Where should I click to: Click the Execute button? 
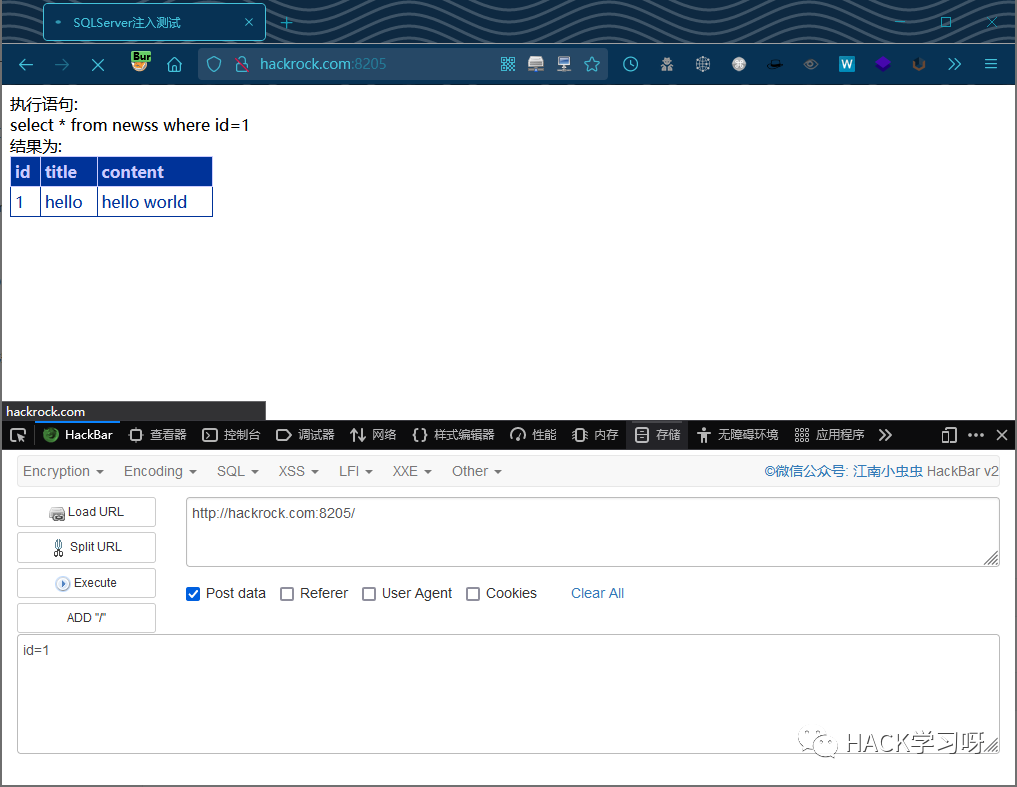86,583
